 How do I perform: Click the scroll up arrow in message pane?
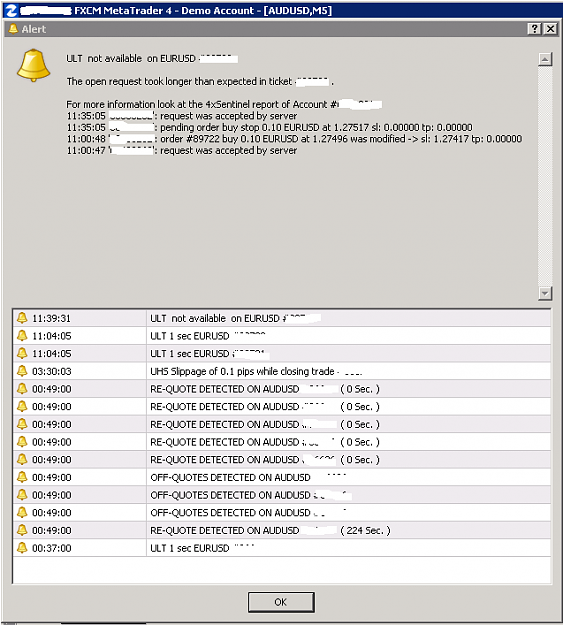pos(545,59)
